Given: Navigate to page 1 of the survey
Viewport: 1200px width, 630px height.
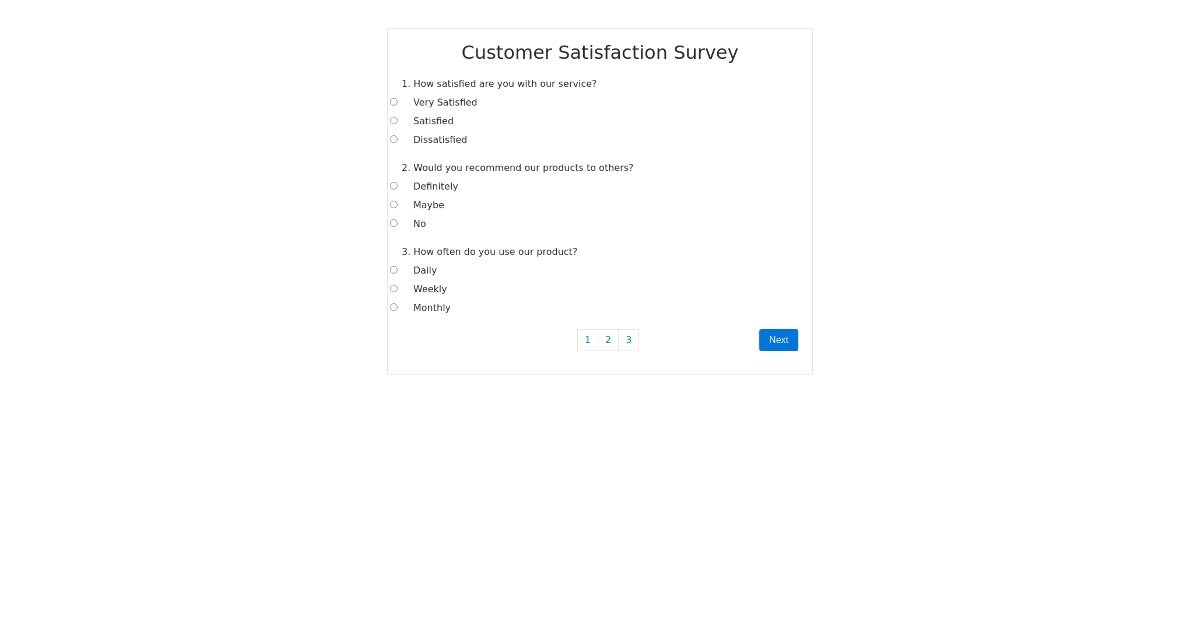Looking at the screenshot, I should coord(587,339).
